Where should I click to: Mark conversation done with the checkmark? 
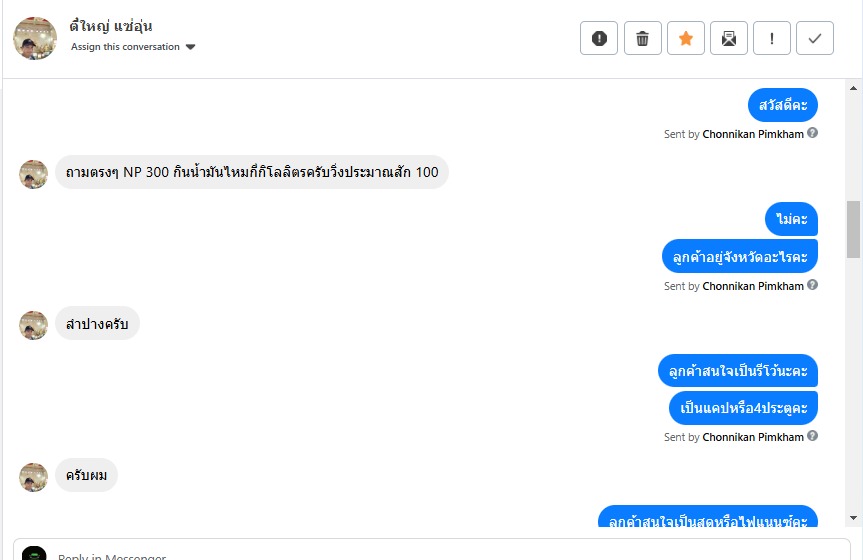pos(815,38)
